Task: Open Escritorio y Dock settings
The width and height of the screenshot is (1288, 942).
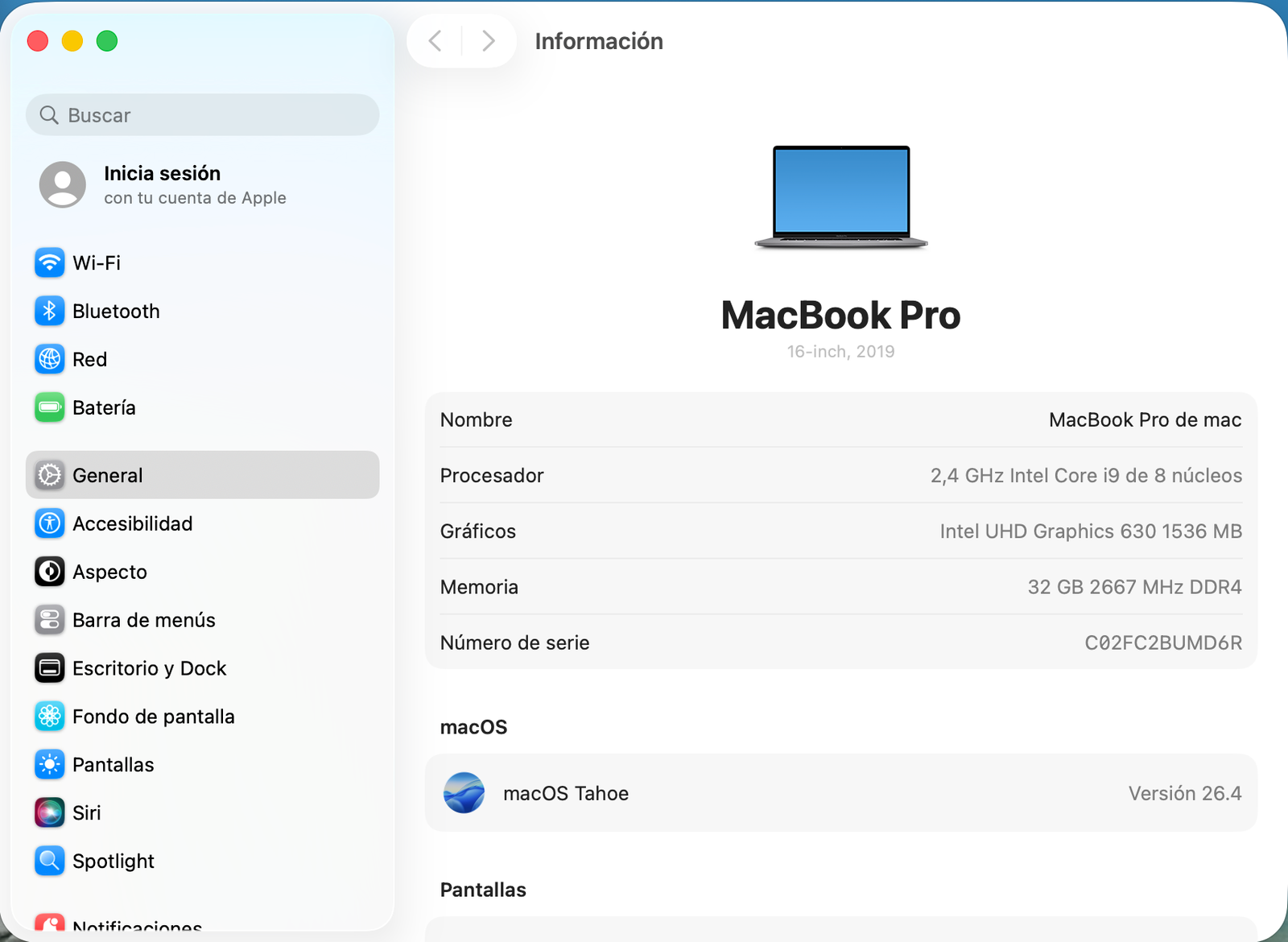Action: pos(149,668)
